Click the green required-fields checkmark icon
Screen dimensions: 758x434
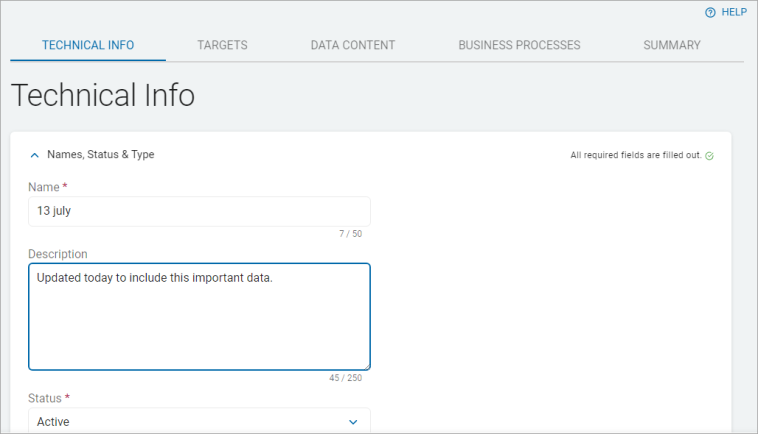coord(709,156)
